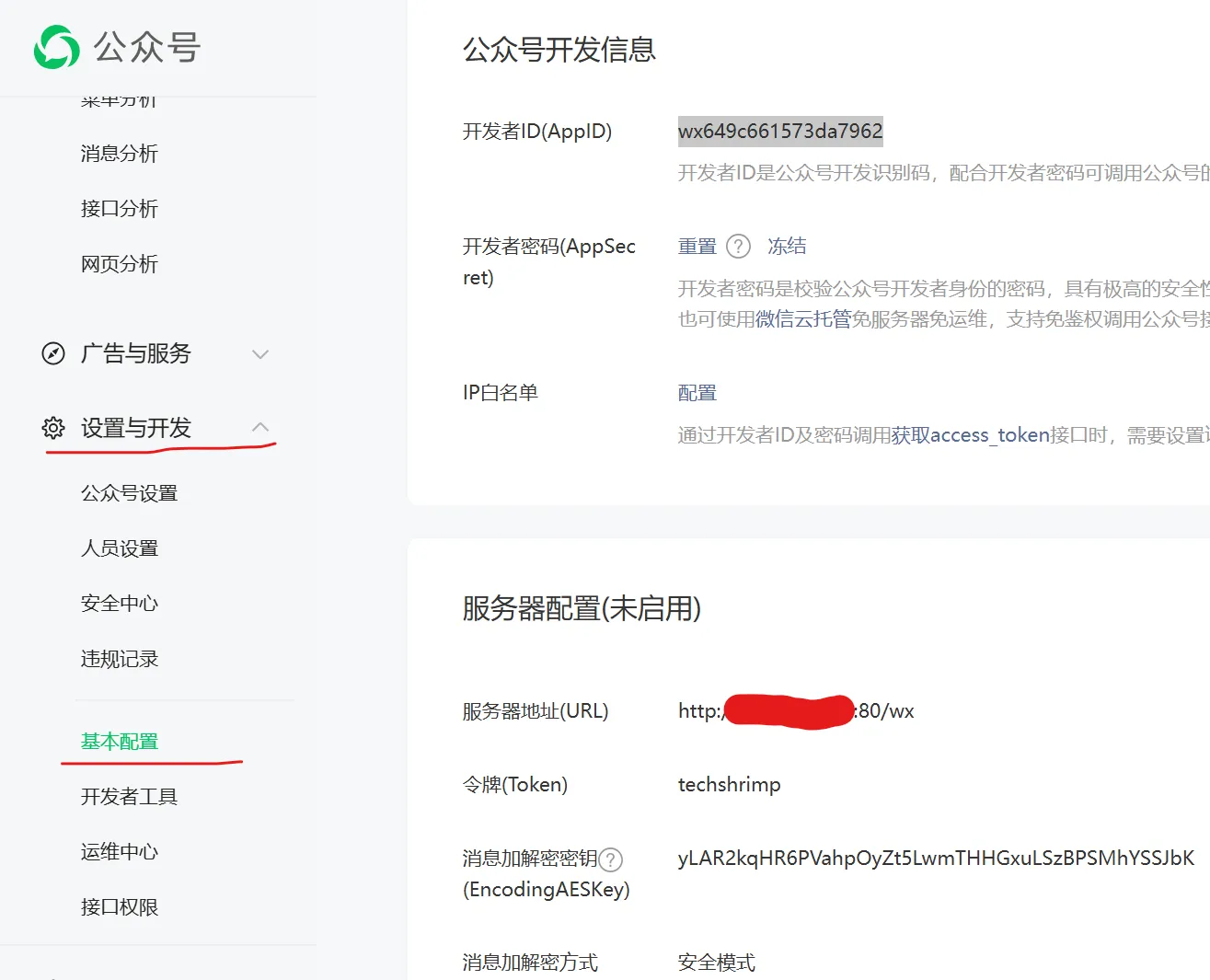Screen dimensions: 1210x980
Task: Open 开发者工具
Action: tap(129, 797)
